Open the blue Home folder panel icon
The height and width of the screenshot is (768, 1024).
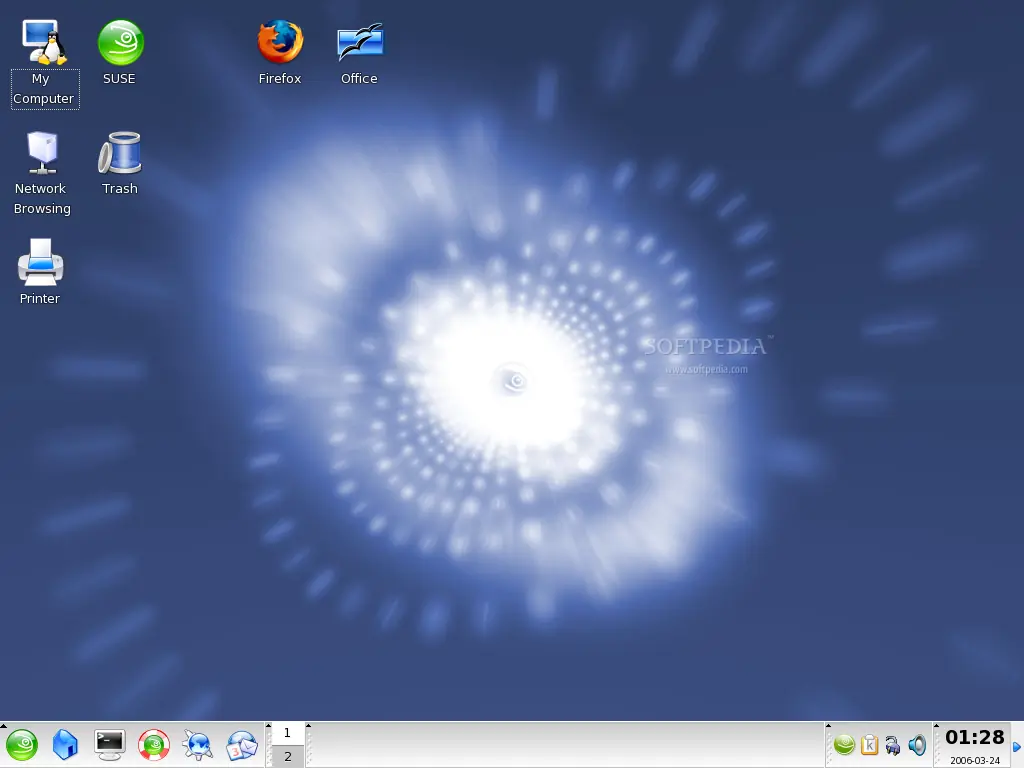(65, 745)
